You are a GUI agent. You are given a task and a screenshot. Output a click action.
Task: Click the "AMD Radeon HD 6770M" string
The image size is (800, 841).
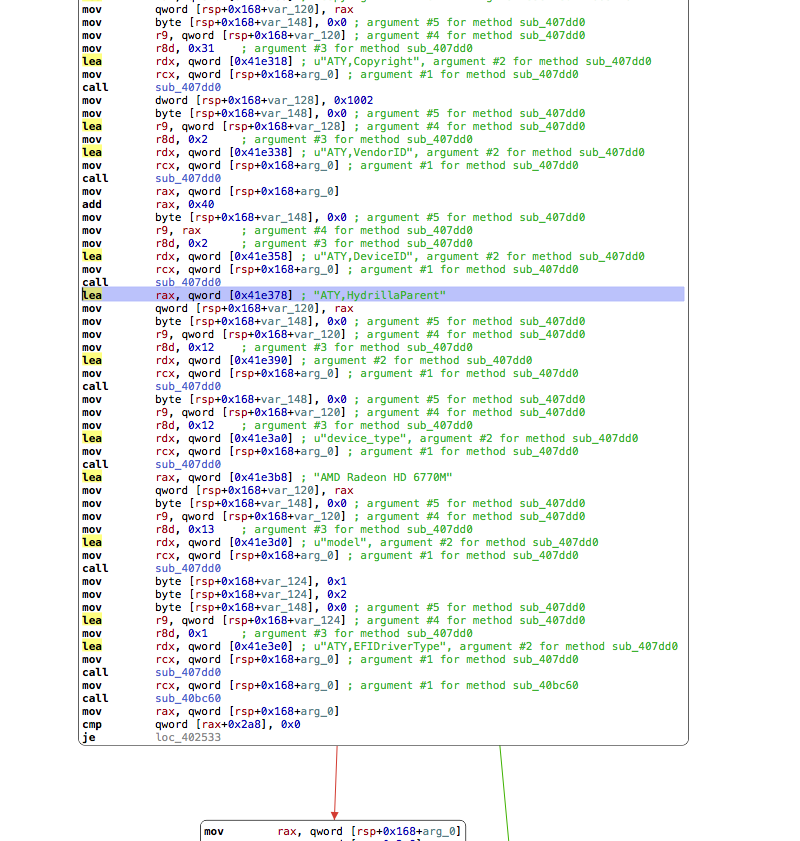[383, 477]
